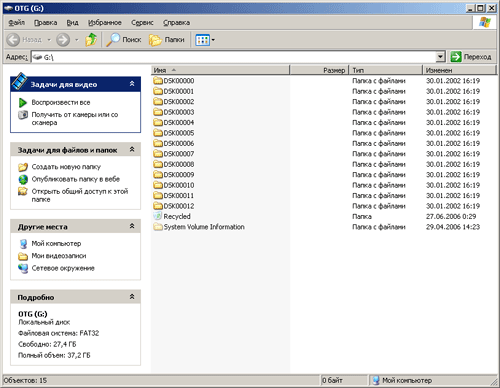500x388 pixels.
Task: Click Опубликовать папку в вебе link
Action: [76, 179]
